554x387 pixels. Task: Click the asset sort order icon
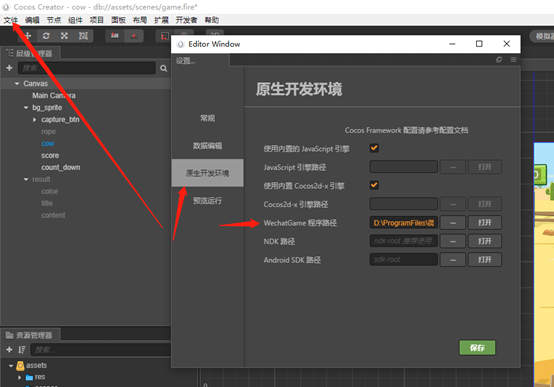(x=22, y=350)
